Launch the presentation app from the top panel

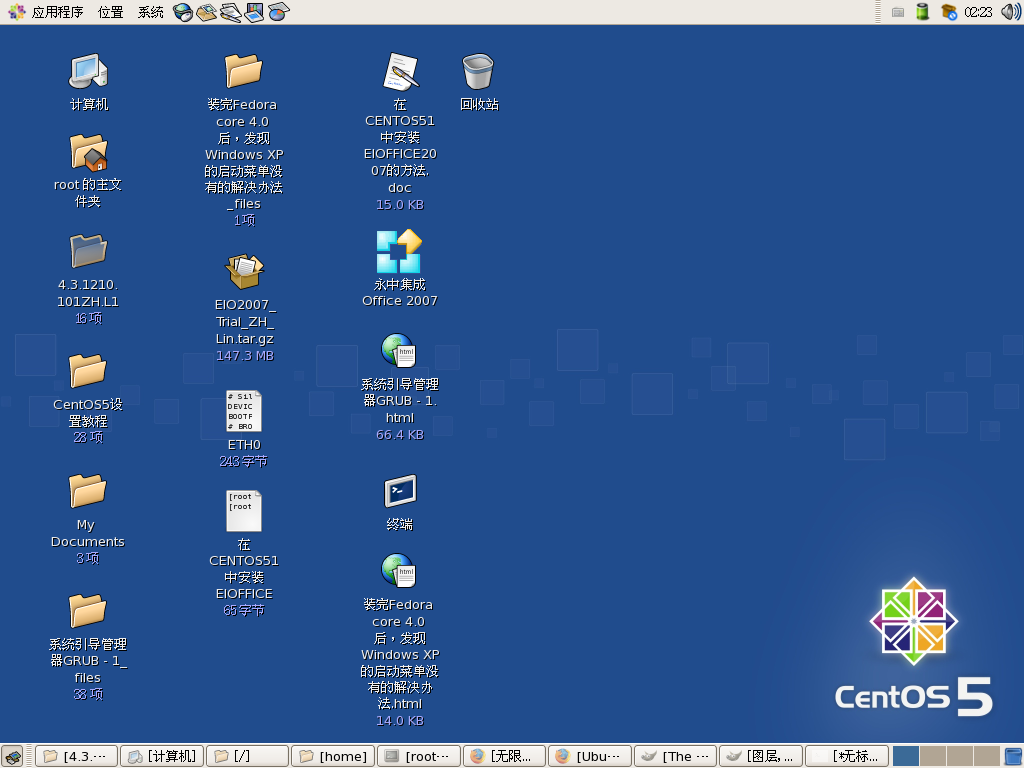[254, 12]
